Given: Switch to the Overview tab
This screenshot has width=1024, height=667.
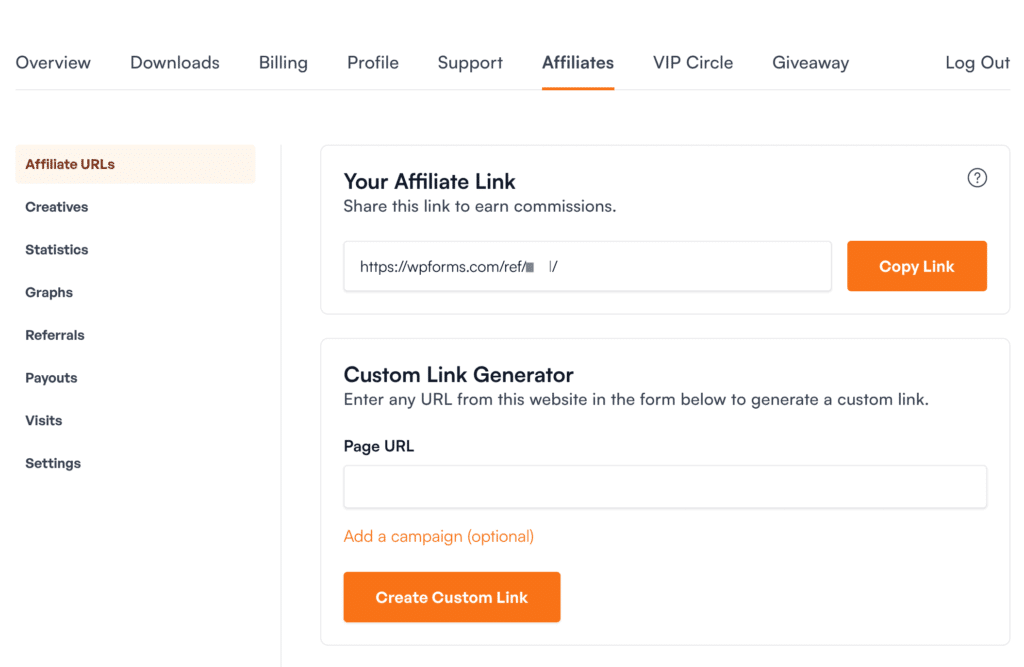Looking at the screenshot, I should coord(53,62).
